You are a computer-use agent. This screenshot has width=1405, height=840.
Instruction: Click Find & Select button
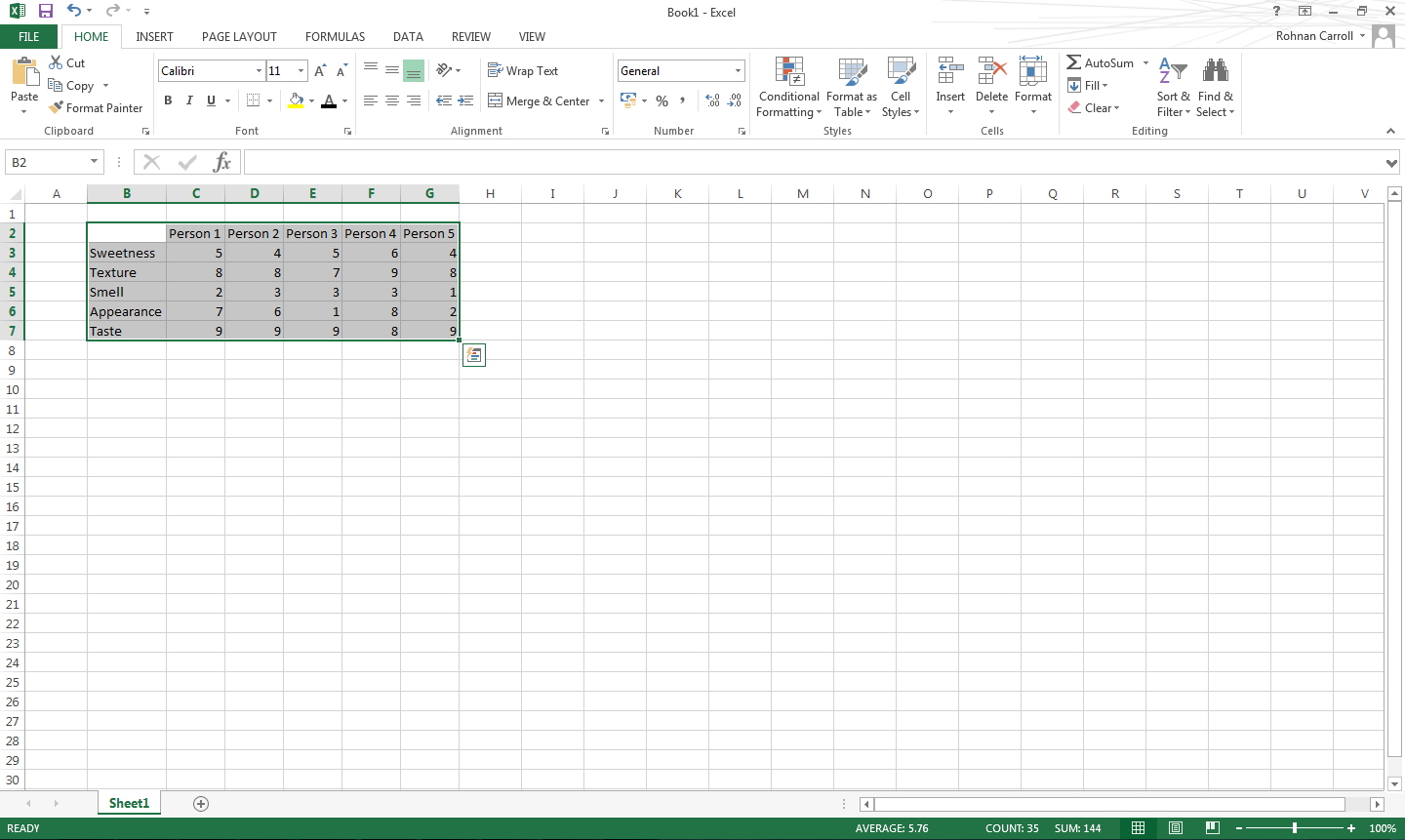(1215, 86)
